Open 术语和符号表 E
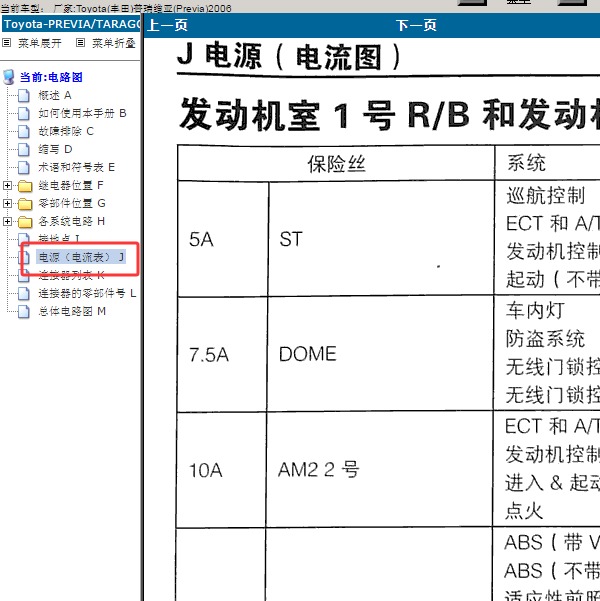 [x=76, y=167]
